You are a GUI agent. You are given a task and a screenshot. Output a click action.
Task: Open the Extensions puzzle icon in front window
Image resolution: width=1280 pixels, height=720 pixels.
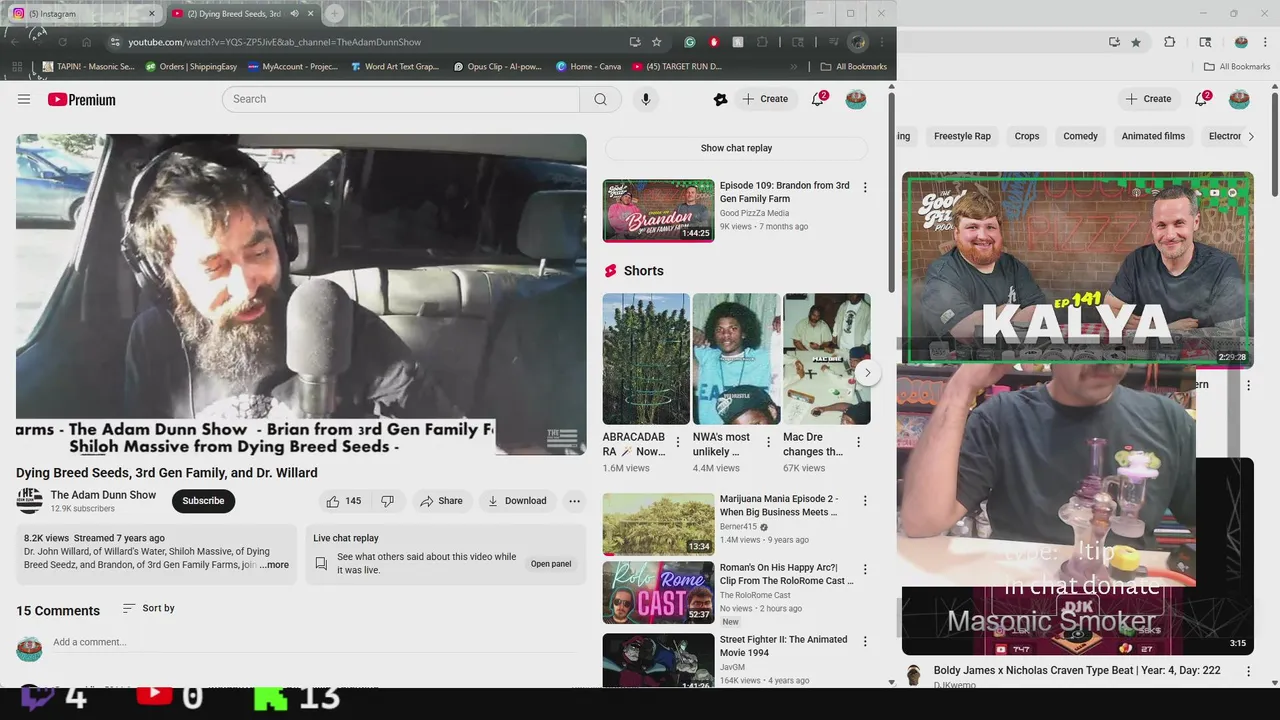coord(762,42)
